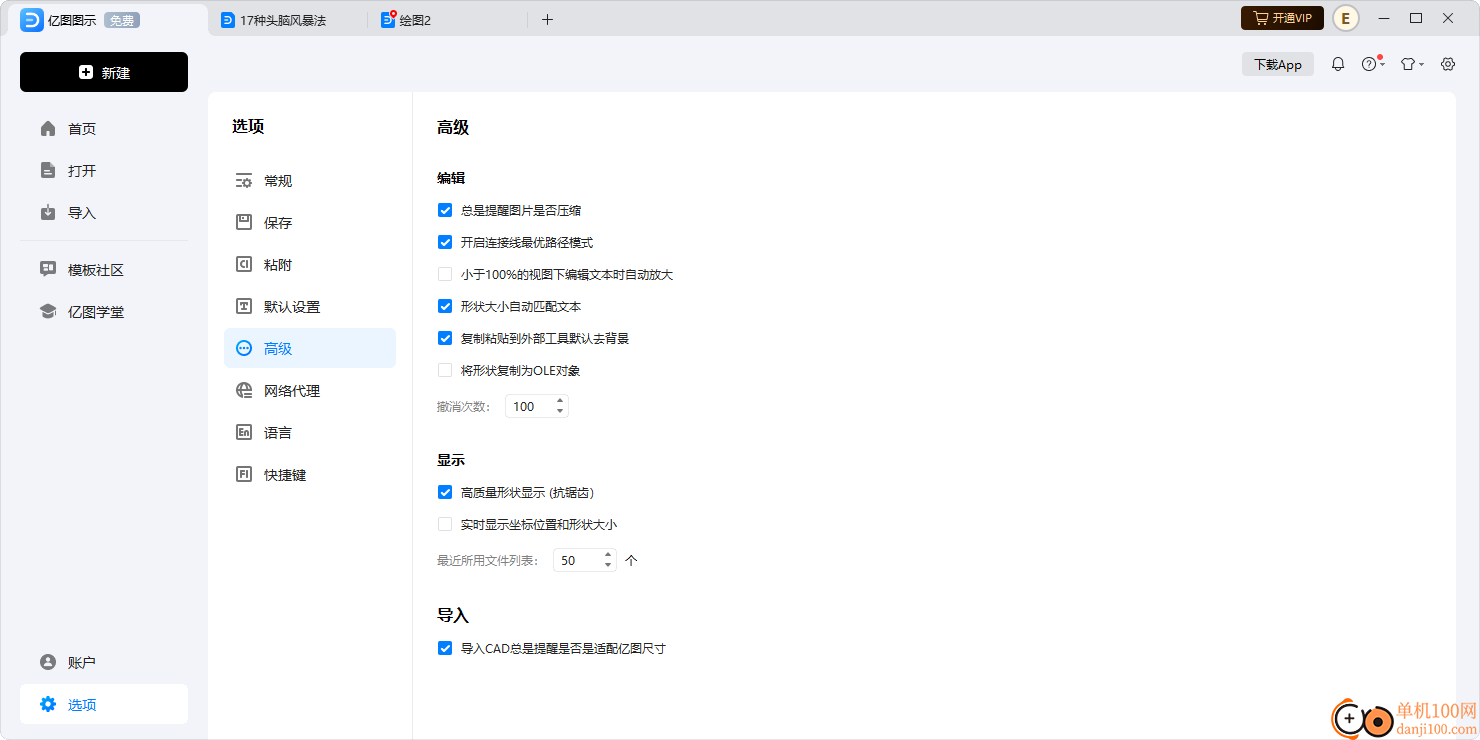Click the 撤消次数 value field 100
Viewport: 1480px width, 740px height.
tap(529, 406)
